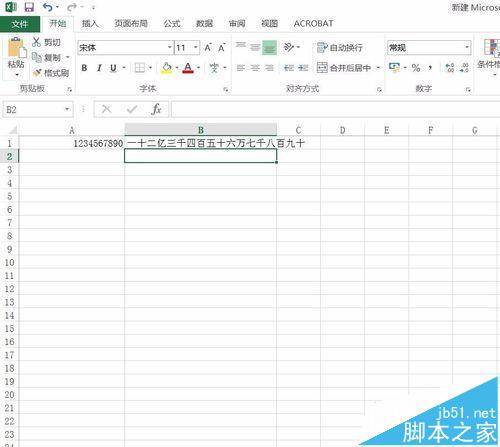Decrease indent of cell contents

pyautogui.click(x=289, y=68)
